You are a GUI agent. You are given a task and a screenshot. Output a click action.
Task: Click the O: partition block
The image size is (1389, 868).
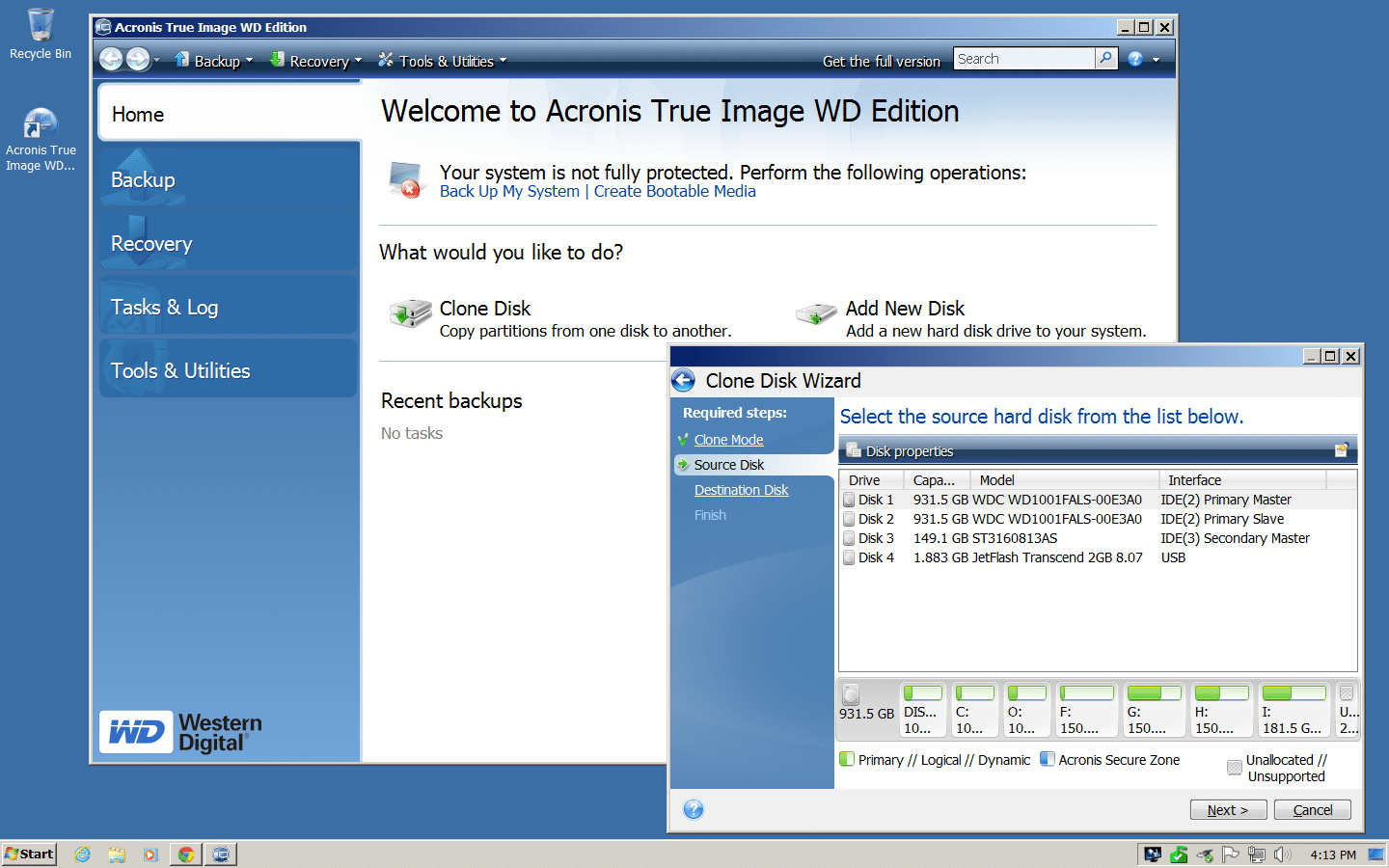[1025, 710]
